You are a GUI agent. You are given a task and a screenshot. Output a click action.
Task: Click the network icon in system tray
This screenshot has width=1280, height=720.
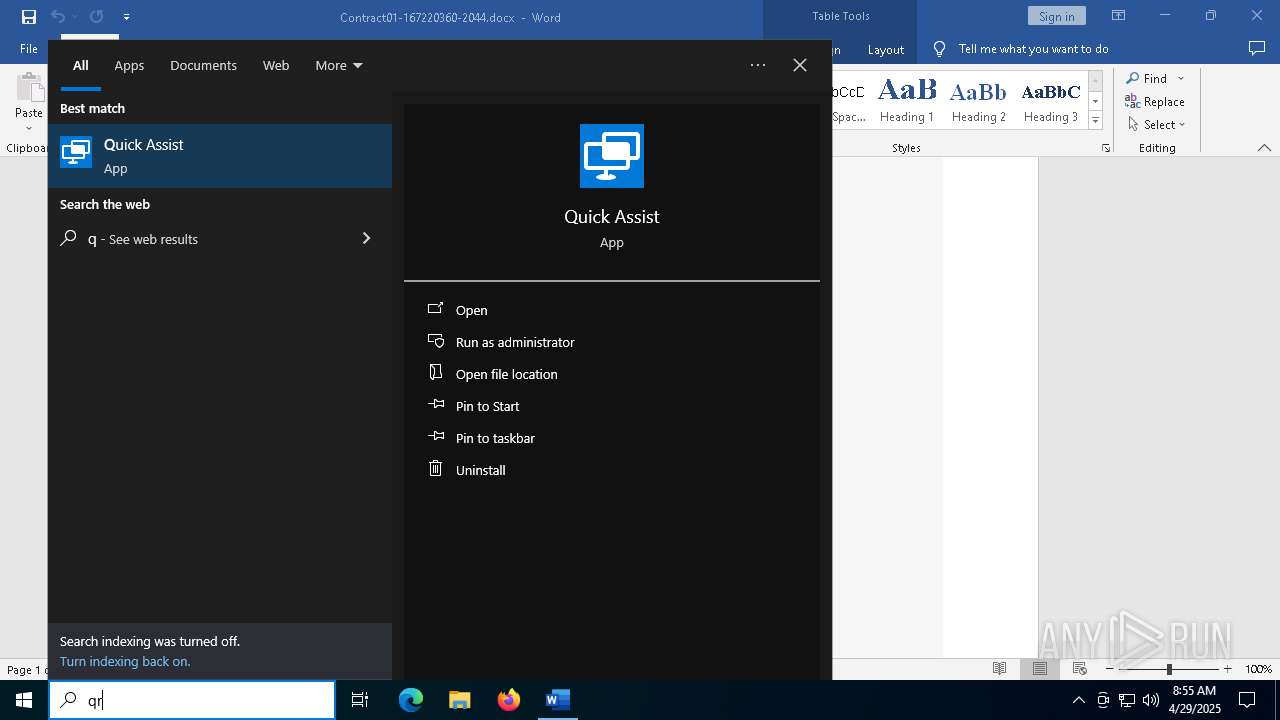(1127, 700)
